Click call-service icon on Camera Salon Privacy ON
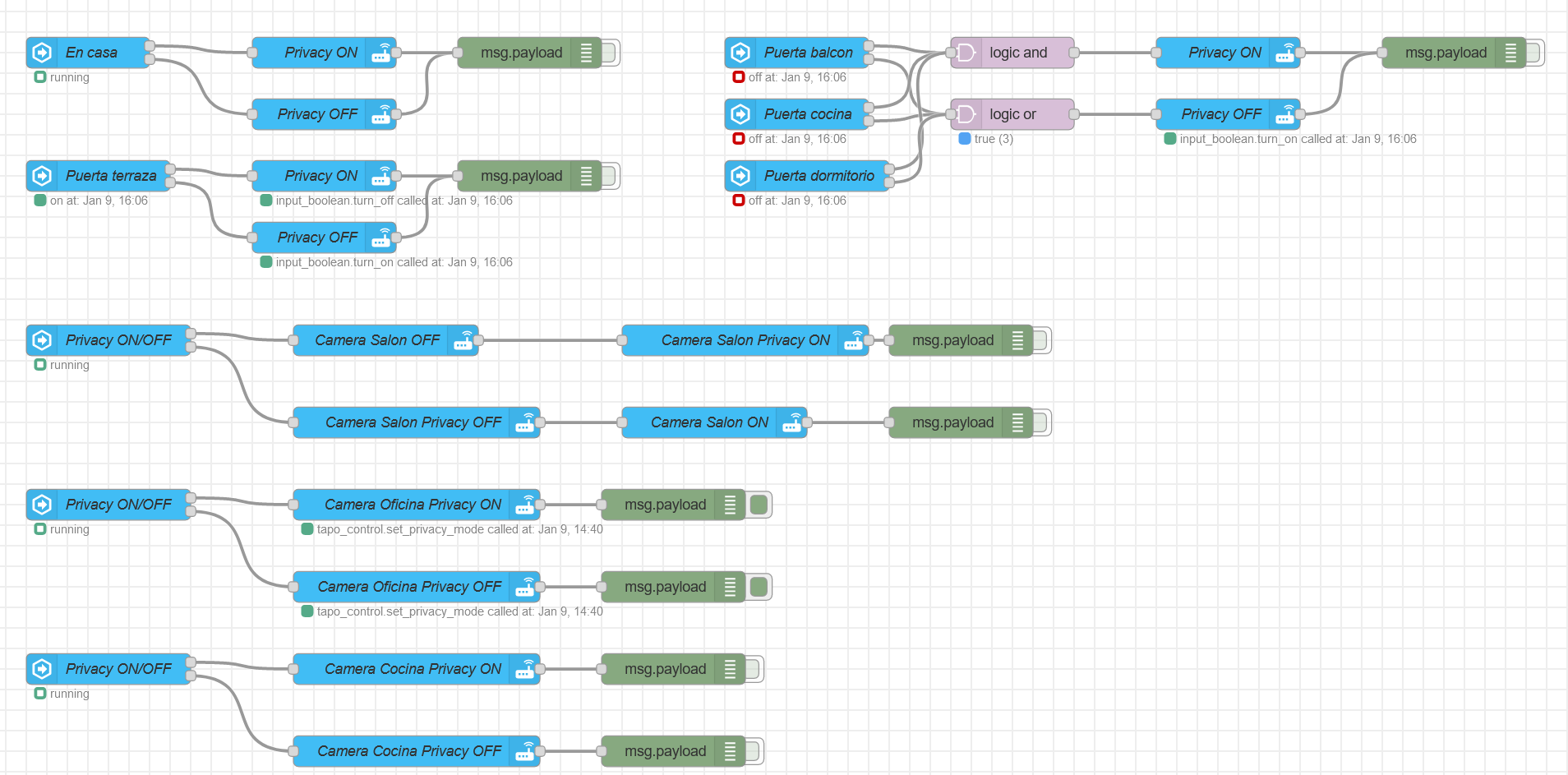 pyautogui.click(x=854, y=340)
